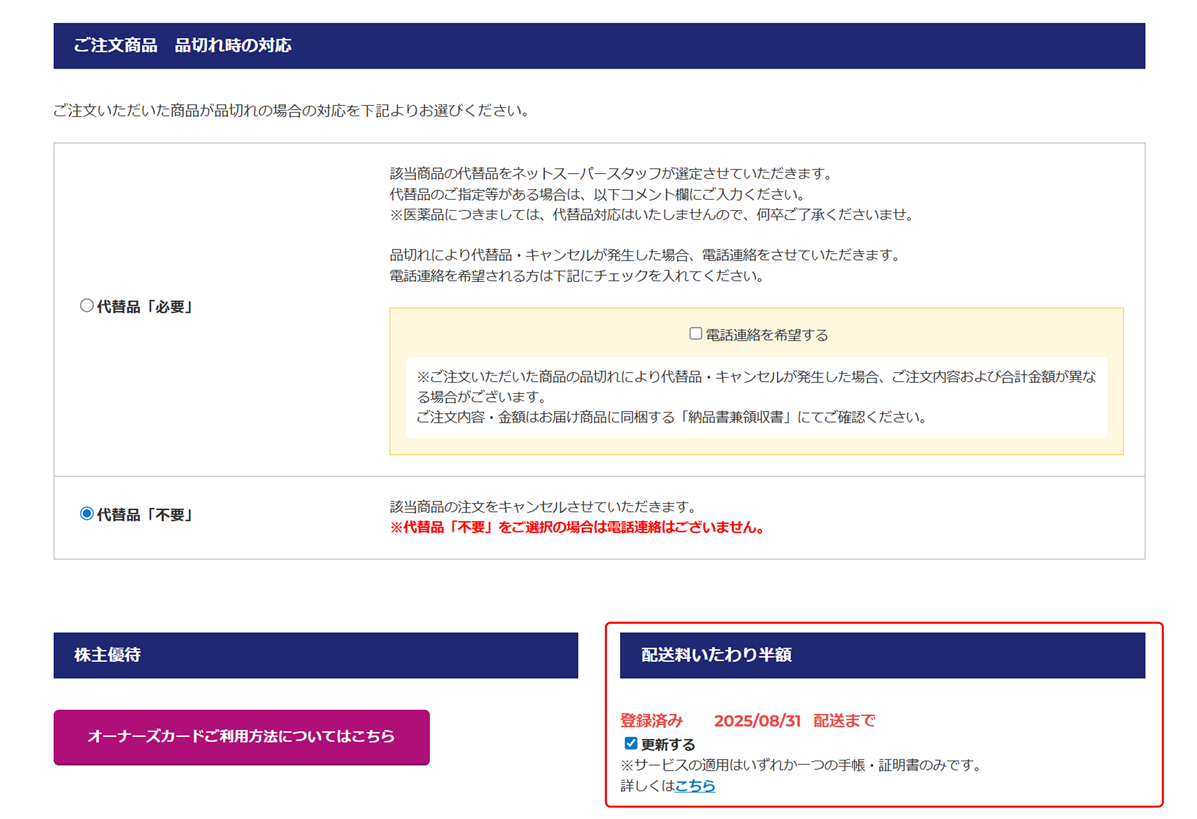Select the 代替品「不要」 radio button
This screenshot has height=819, width=1197.
pos(86,514)
